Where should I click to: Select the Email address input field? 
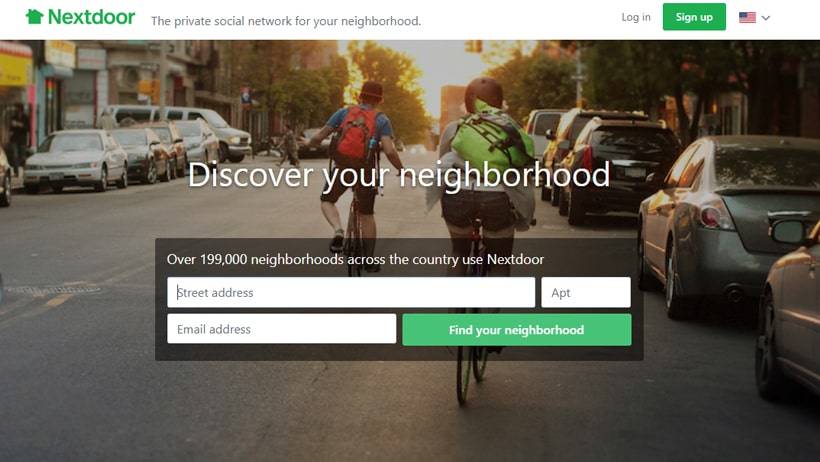281,329
